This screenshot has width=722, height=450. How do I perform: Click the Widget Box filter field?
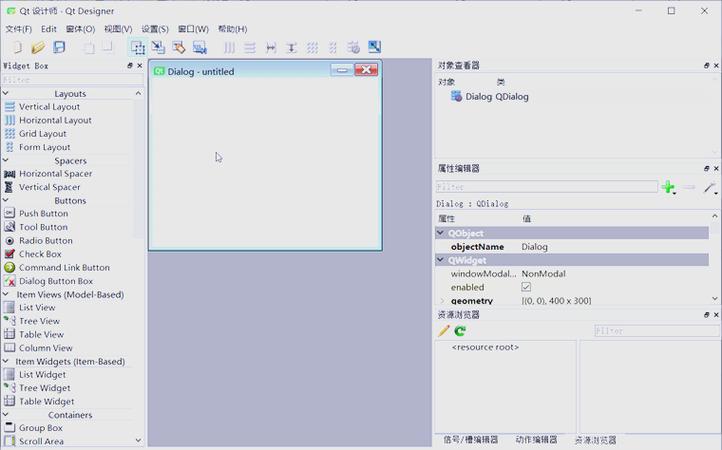(x=73, y=80)
